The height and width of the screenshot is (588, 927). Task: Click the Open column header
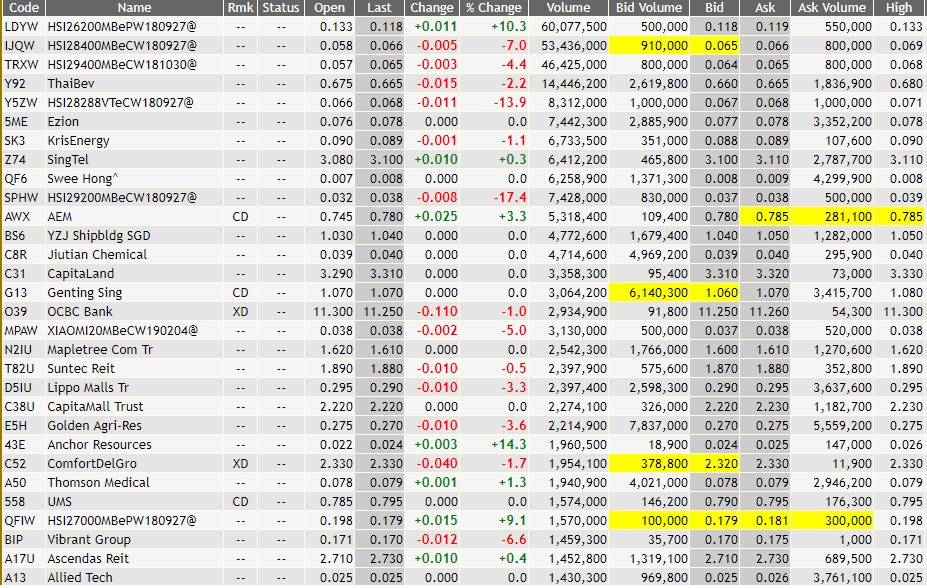point(329,8)
